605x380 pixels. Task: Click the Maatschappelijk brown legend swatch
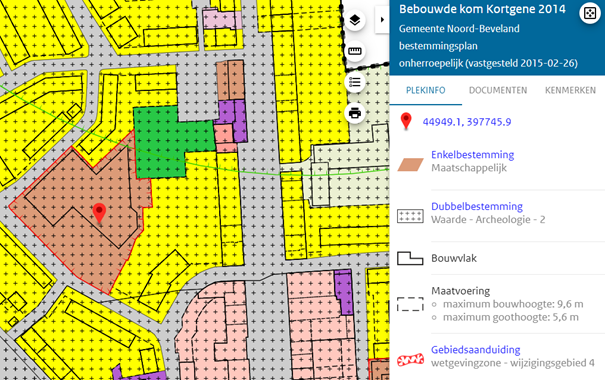coord(411,164)
